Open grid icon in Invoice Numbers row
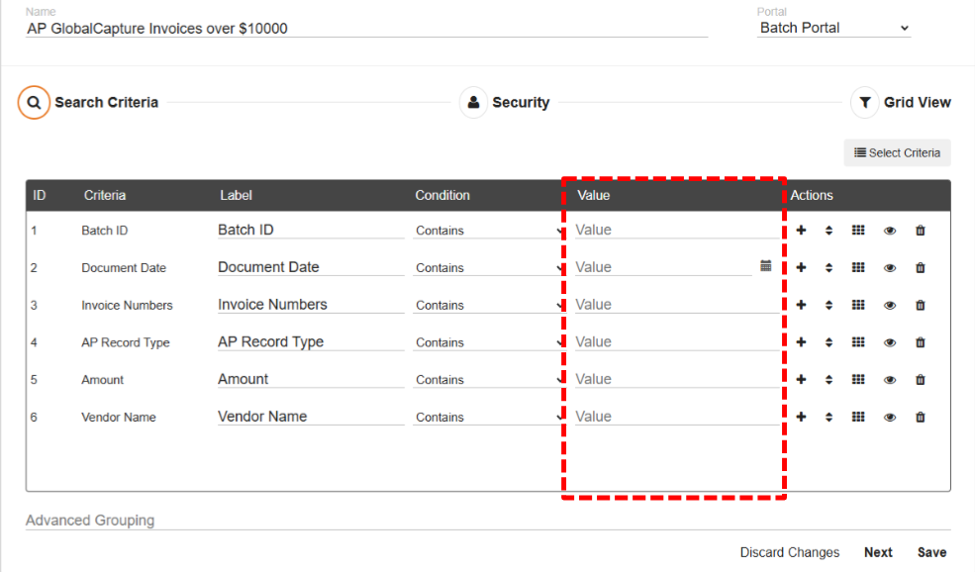 pyautogui.click(x=858, y=305)
